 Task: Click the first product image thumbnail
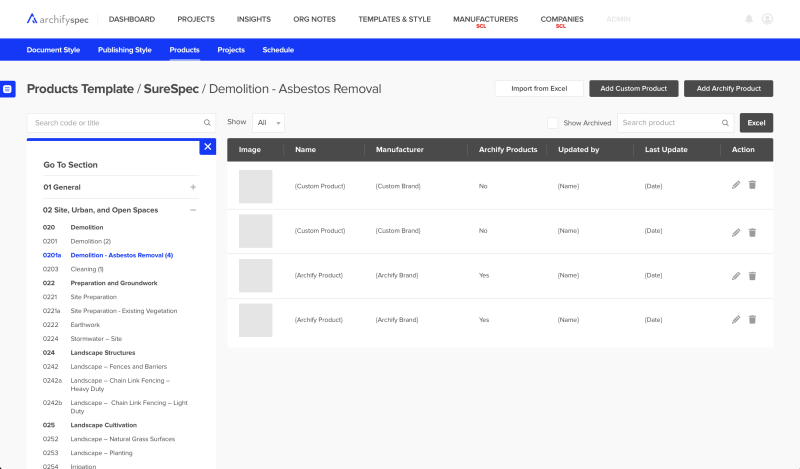(x=255, y=186)
